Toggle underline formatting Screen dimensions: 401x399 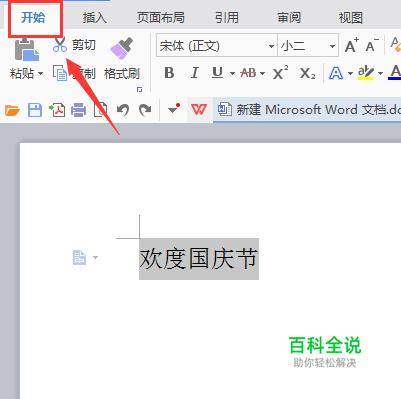pyautogui.click(x=217, y=73)
